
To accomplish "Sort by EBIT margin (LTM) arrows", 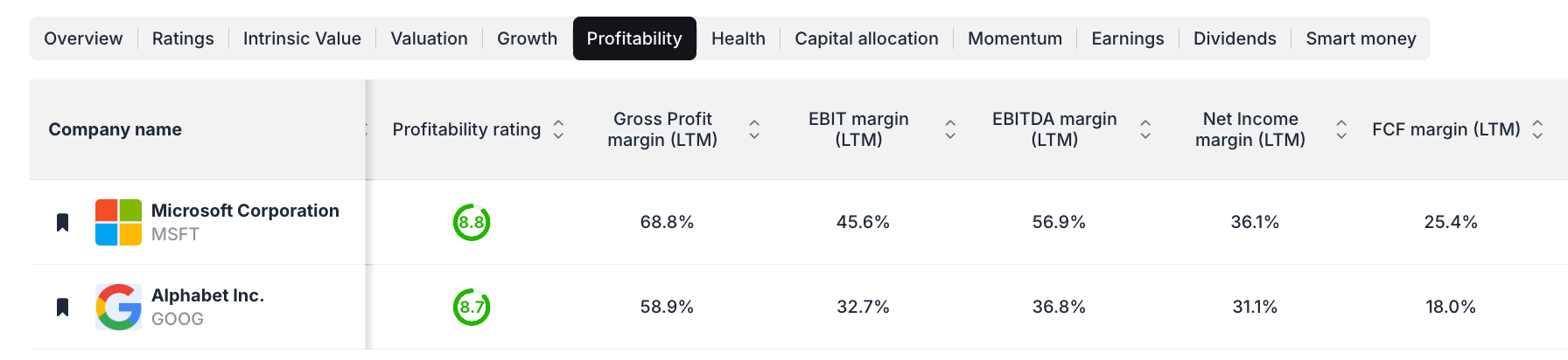I will pos(950,129).
